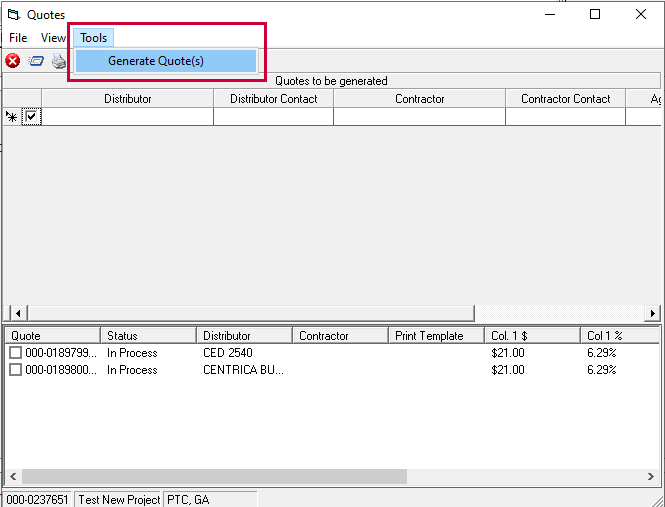
Task: Click the empty Distributor cell in the new row
Action: (127, 117)
